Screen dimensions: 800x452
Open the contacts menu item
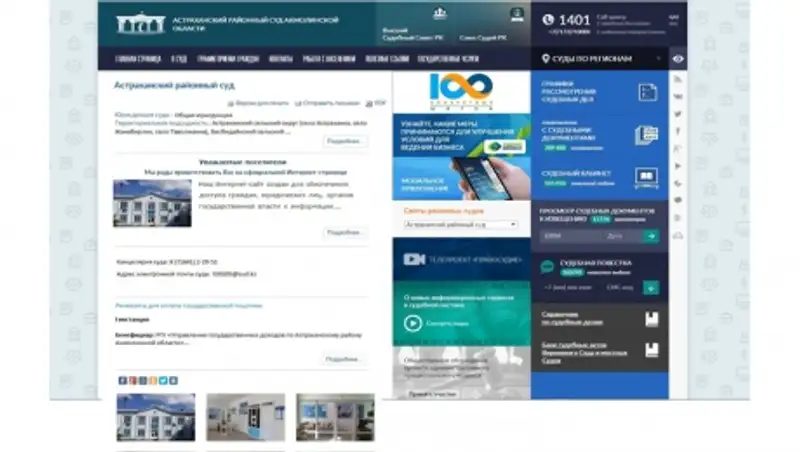pyautogui.click(x=281, y=59)
